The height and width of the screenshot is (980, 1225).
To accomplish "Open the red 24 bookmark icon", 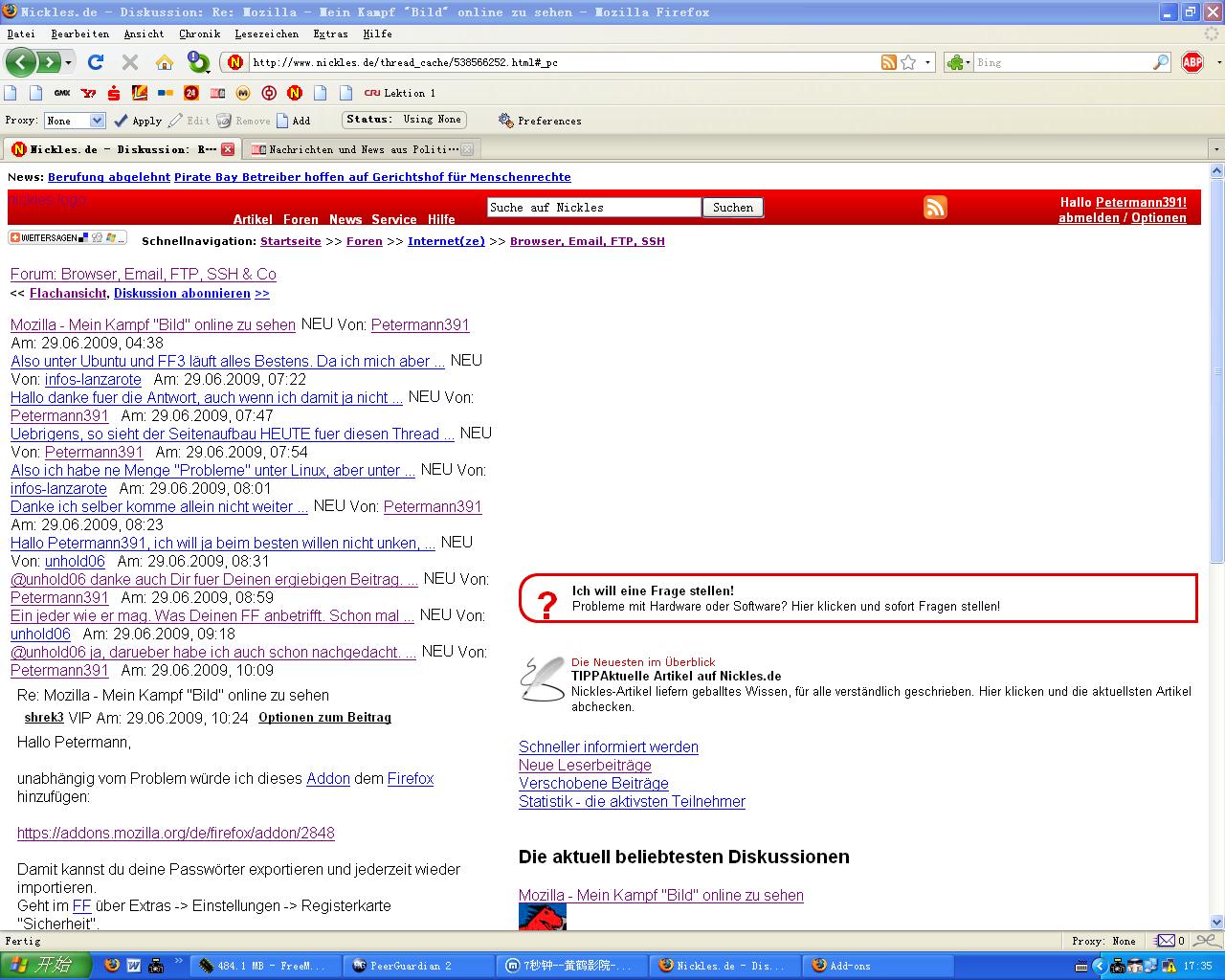I will click(191, 93).
